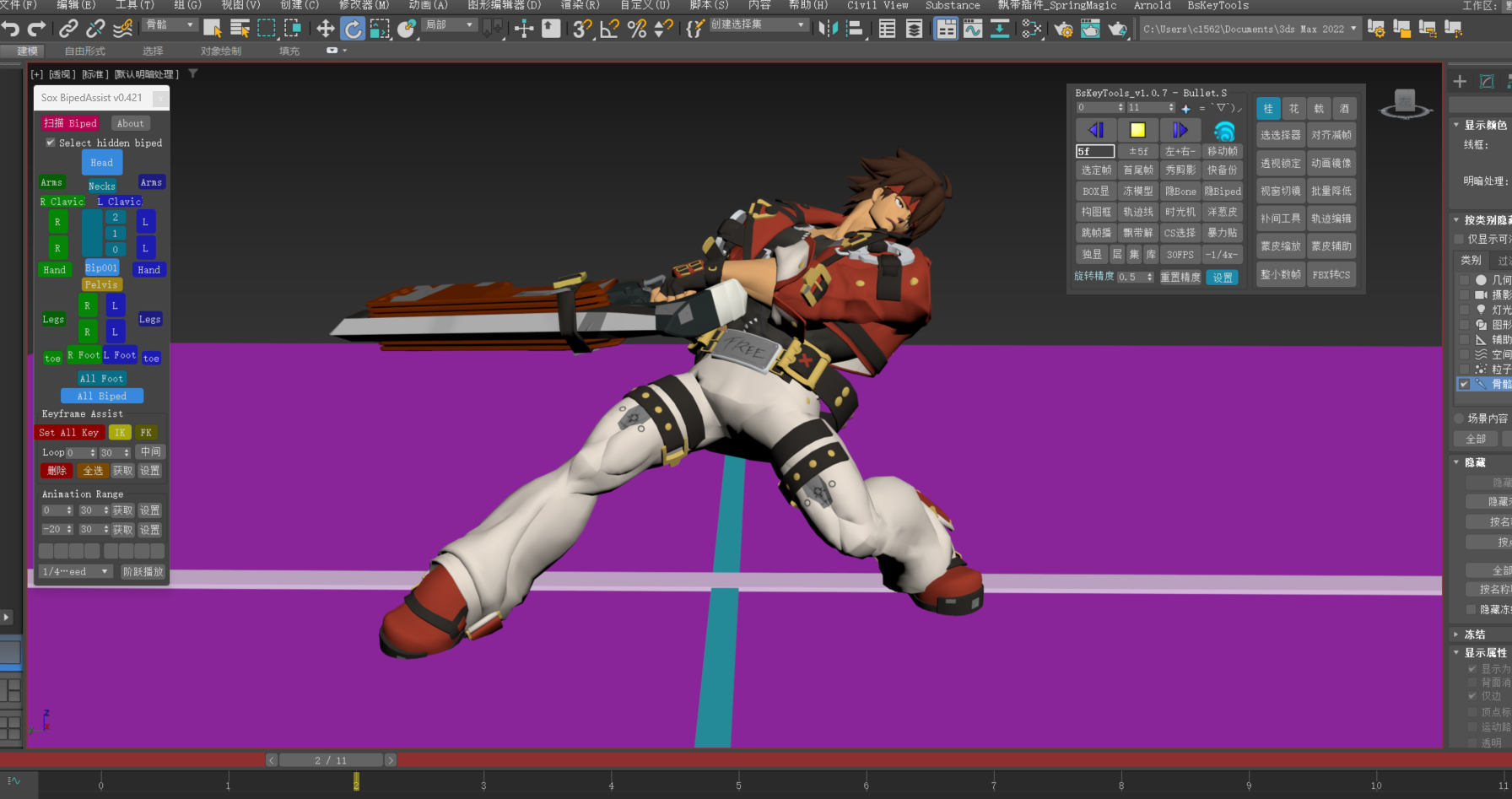The height and width of the screenshot is (799, 1512).
Task: Select the Bind to Space Warp tool
Action: point(123,29)
